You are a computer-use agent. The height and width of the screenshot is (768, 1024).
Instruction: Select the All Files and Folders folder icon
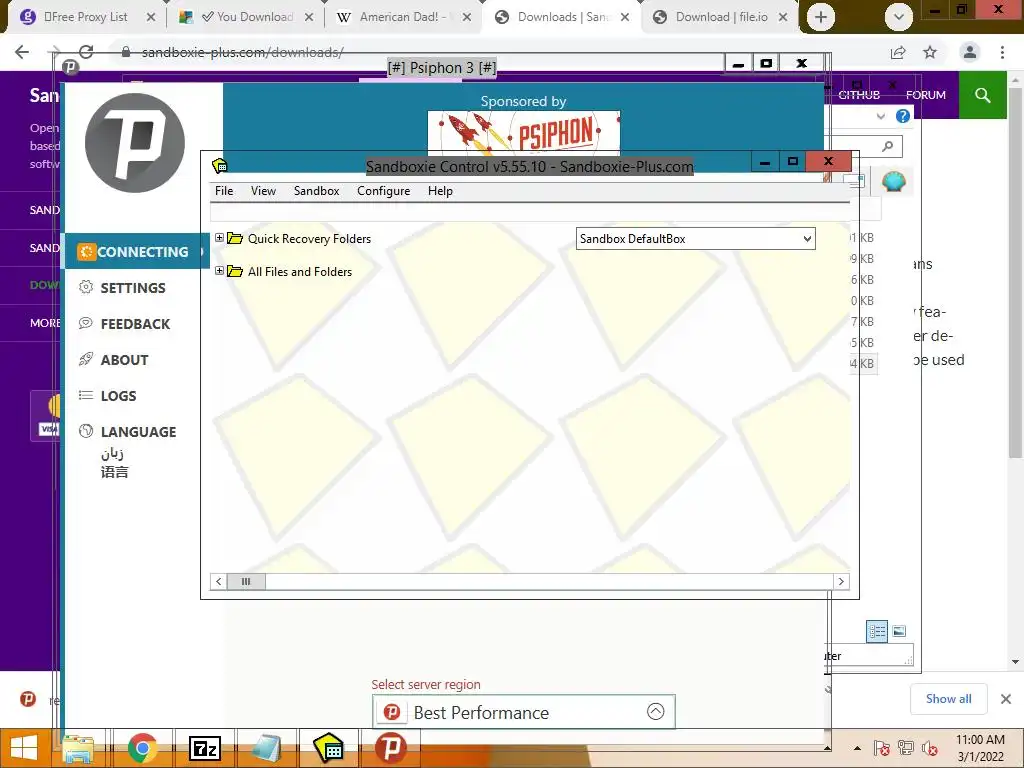[x=235, y=271]
